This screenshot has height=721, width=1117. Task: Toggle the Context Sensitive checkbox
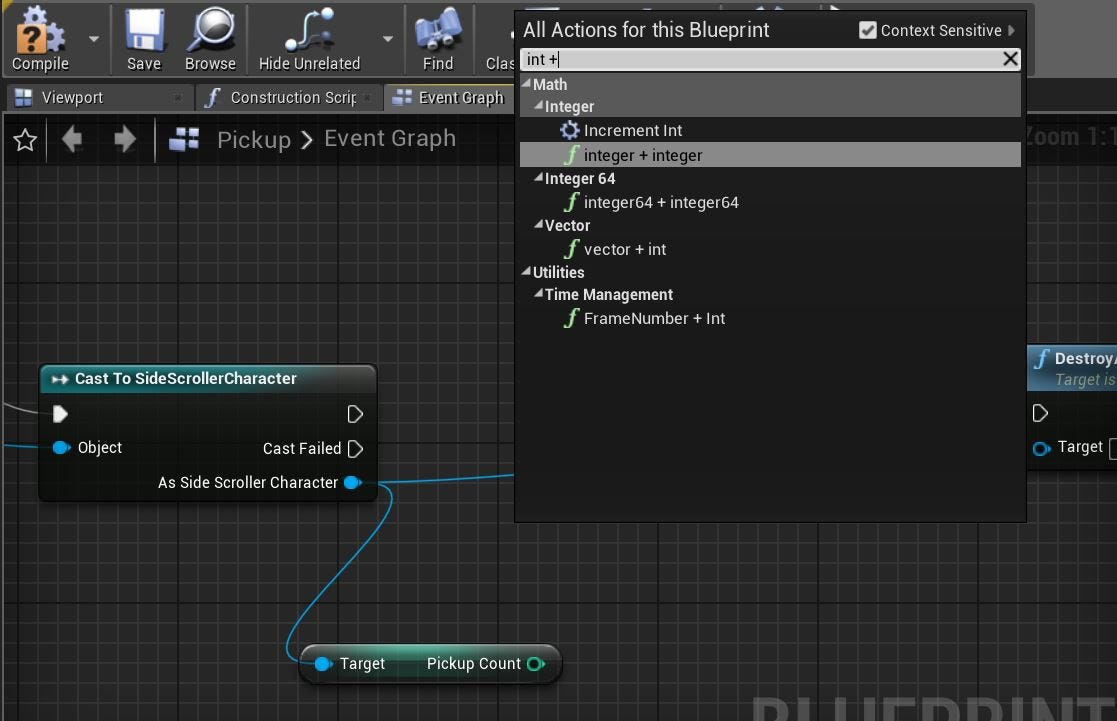[x=867, y=31]
